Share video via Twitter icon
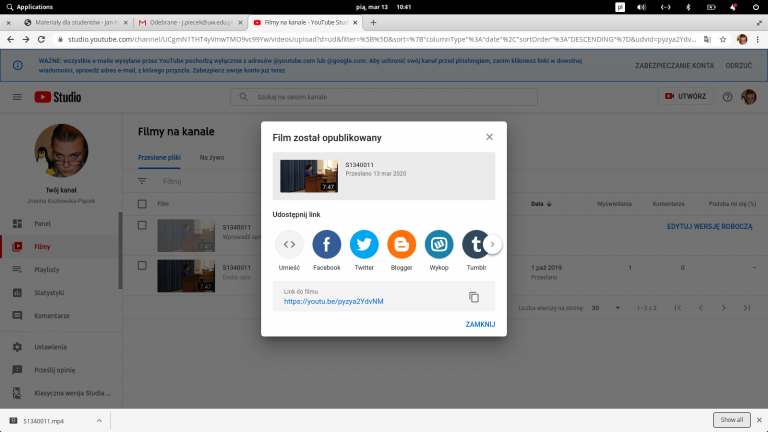 364,244
